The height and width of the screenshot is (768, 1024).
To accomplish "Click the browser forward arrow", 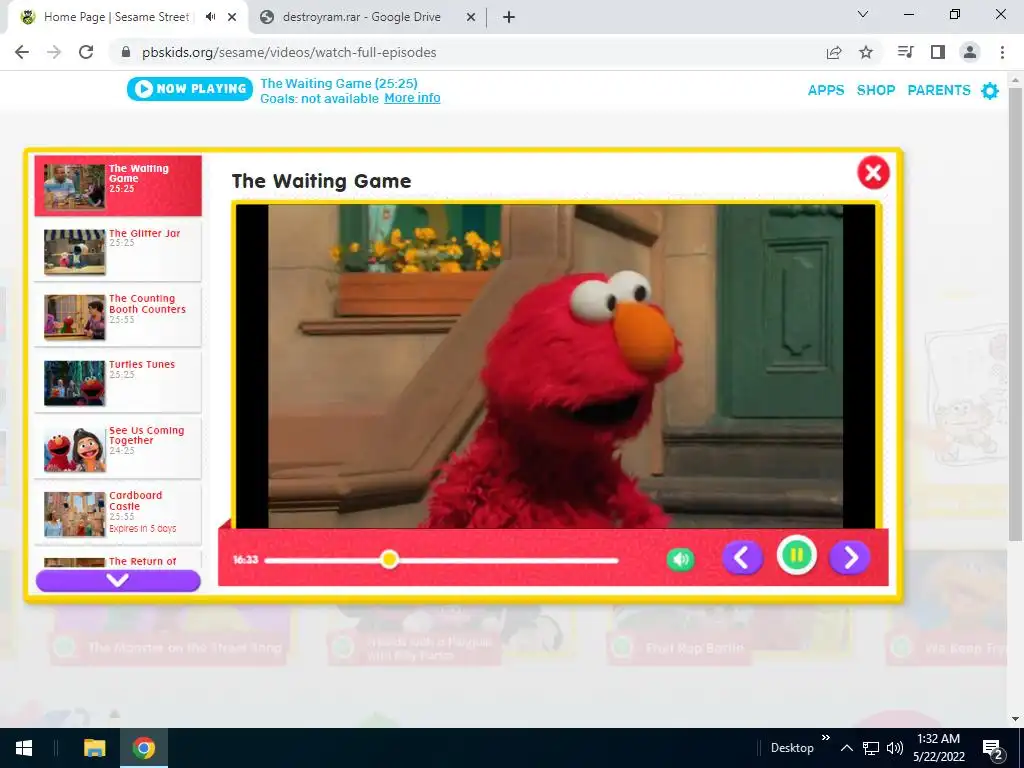I will 54,52.
